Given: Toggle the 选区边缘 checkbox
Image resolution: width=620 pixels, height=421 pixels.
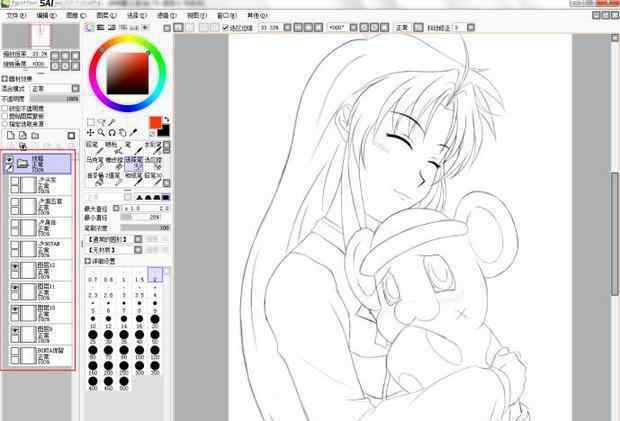Looking at the screenshot, I should click(x=226, y=27).
